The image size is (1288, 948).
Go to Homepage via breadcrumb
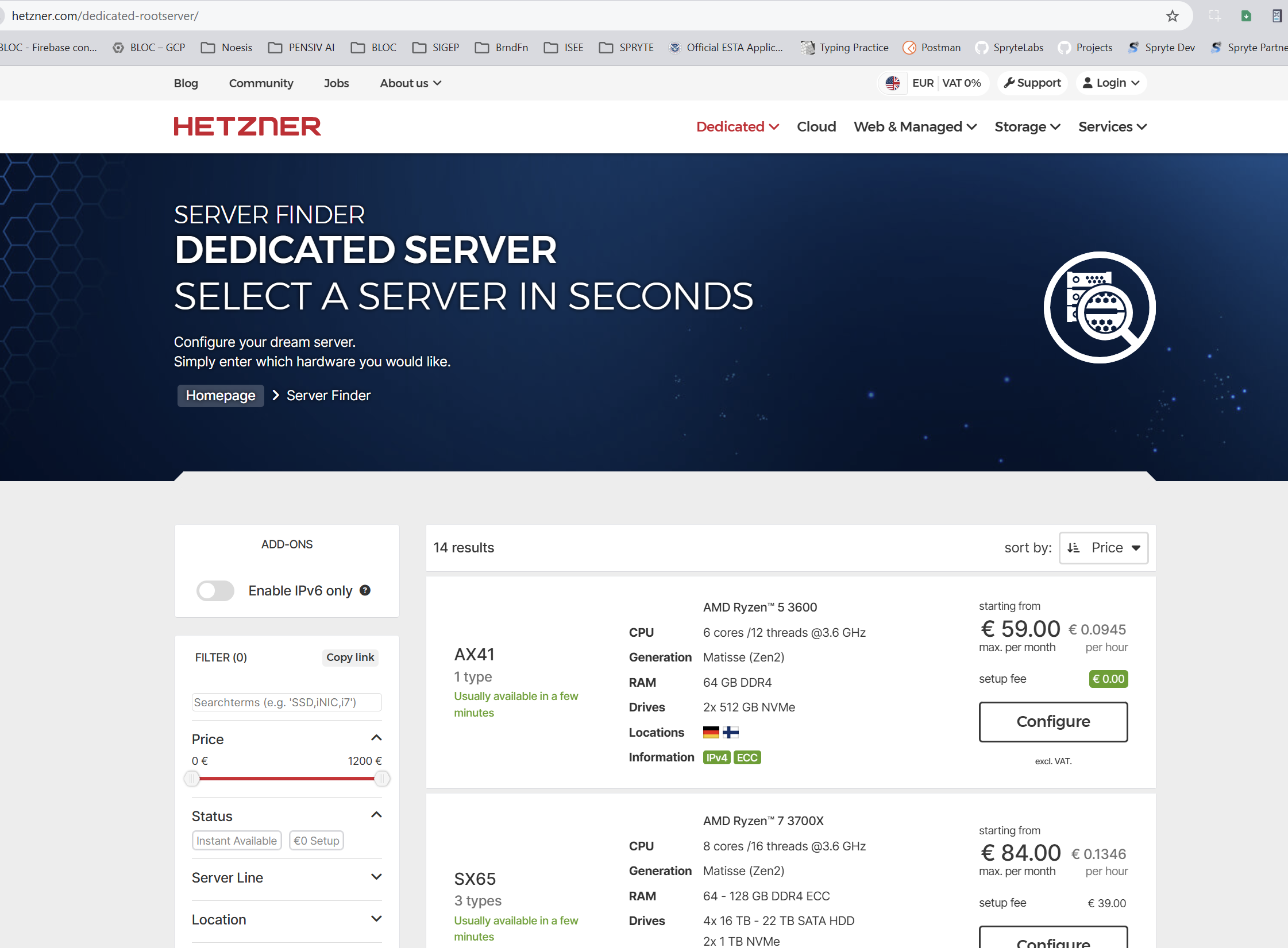[x=221, y=396]
